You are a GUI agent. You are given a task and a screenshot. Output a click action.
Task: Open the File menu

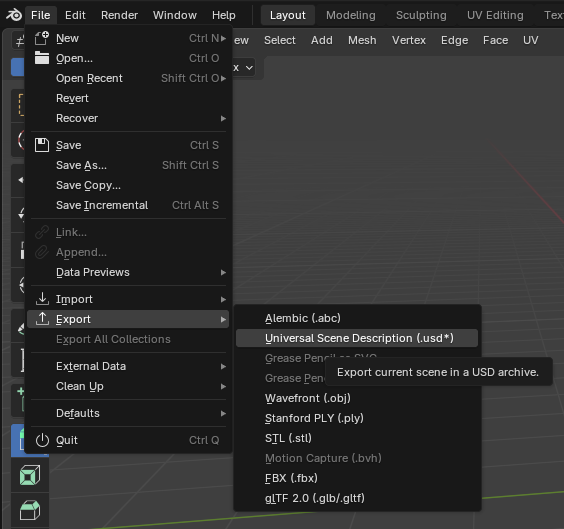click(40, 15)
